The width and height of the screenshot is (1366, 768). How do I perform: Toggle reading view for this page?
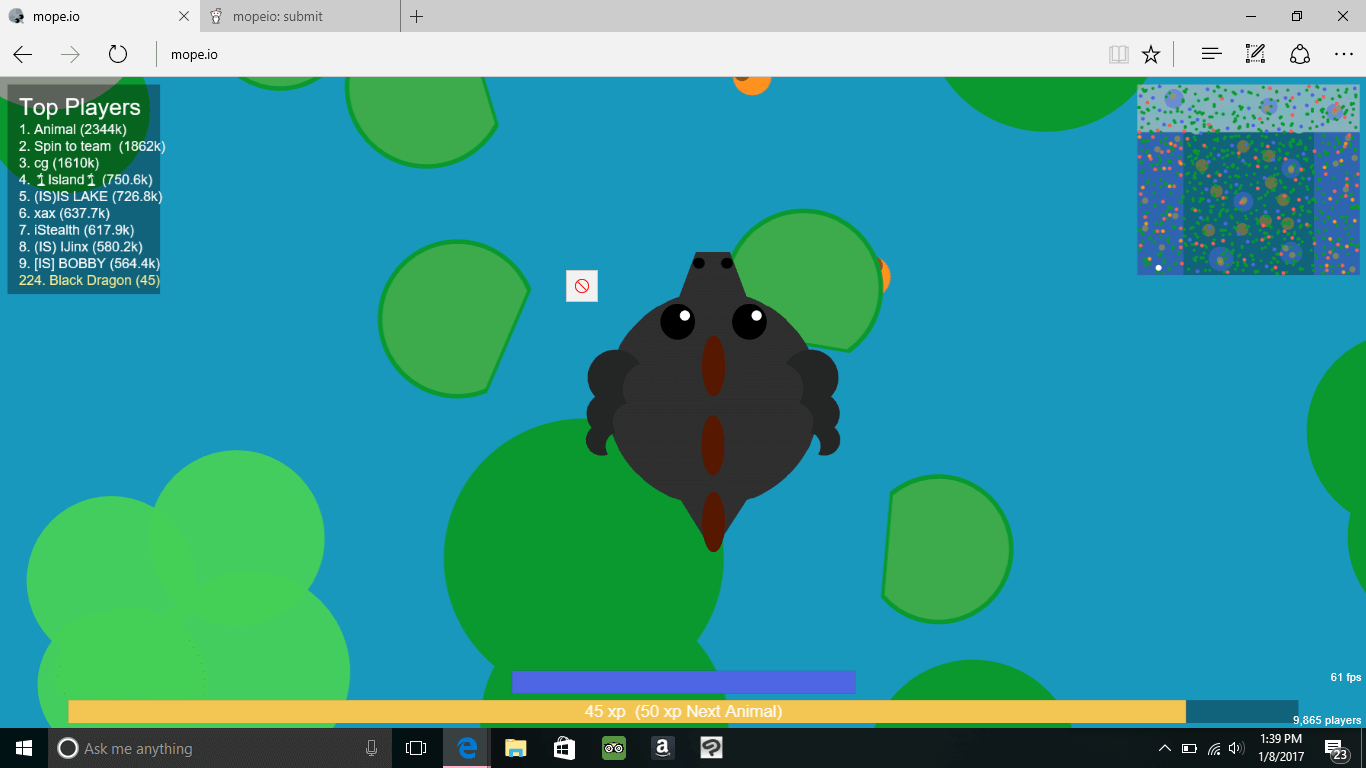pos(1118,54)
